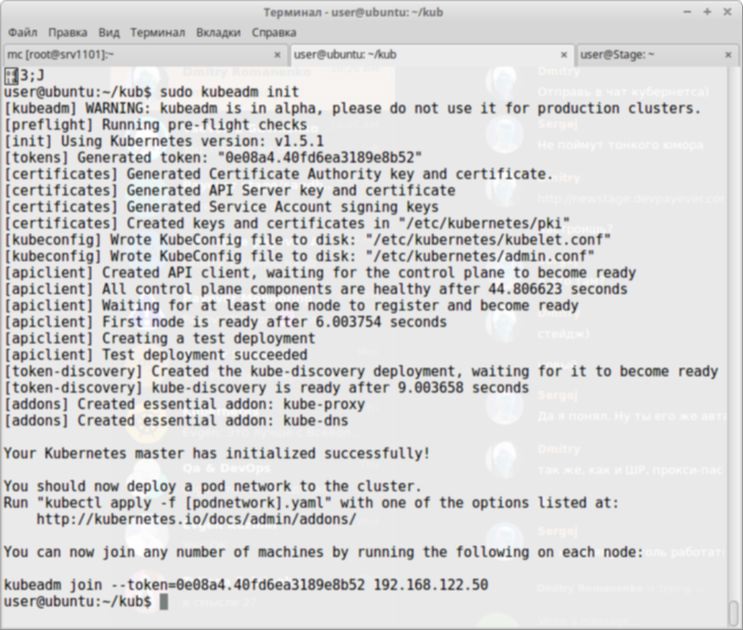Click the 'essential addon: kube-proxy' line

[184, 404]
